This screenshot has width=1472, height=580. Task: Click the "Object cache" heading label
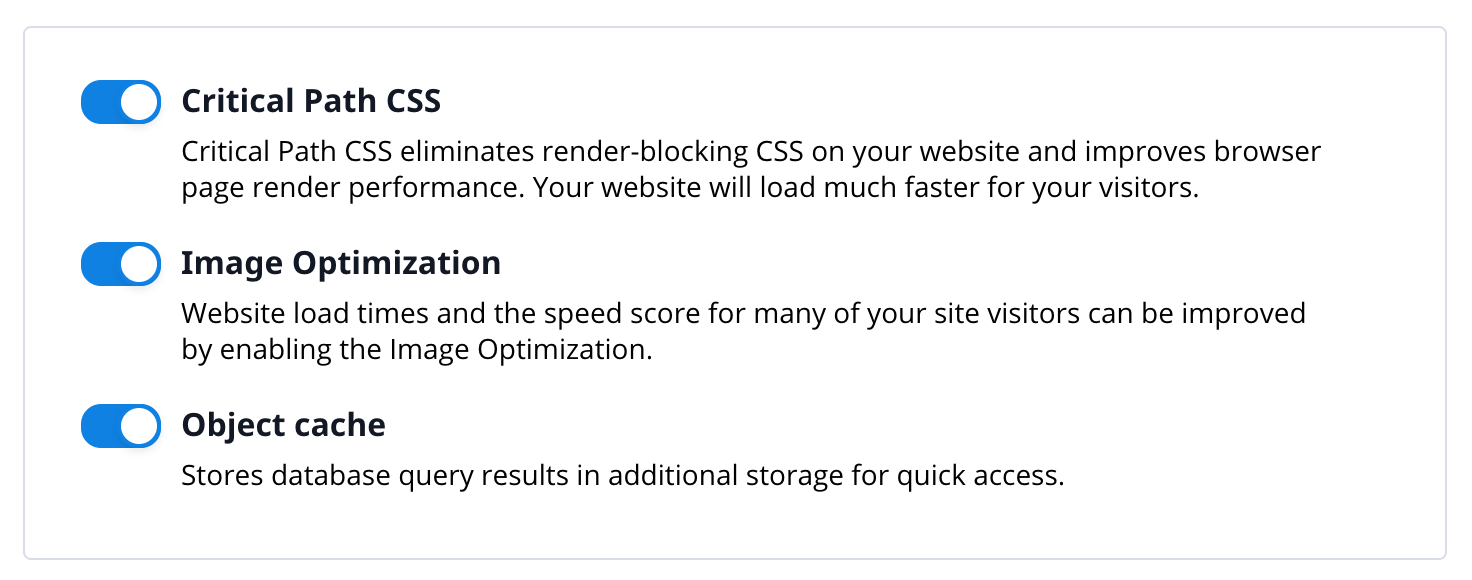tap(283, 425)
